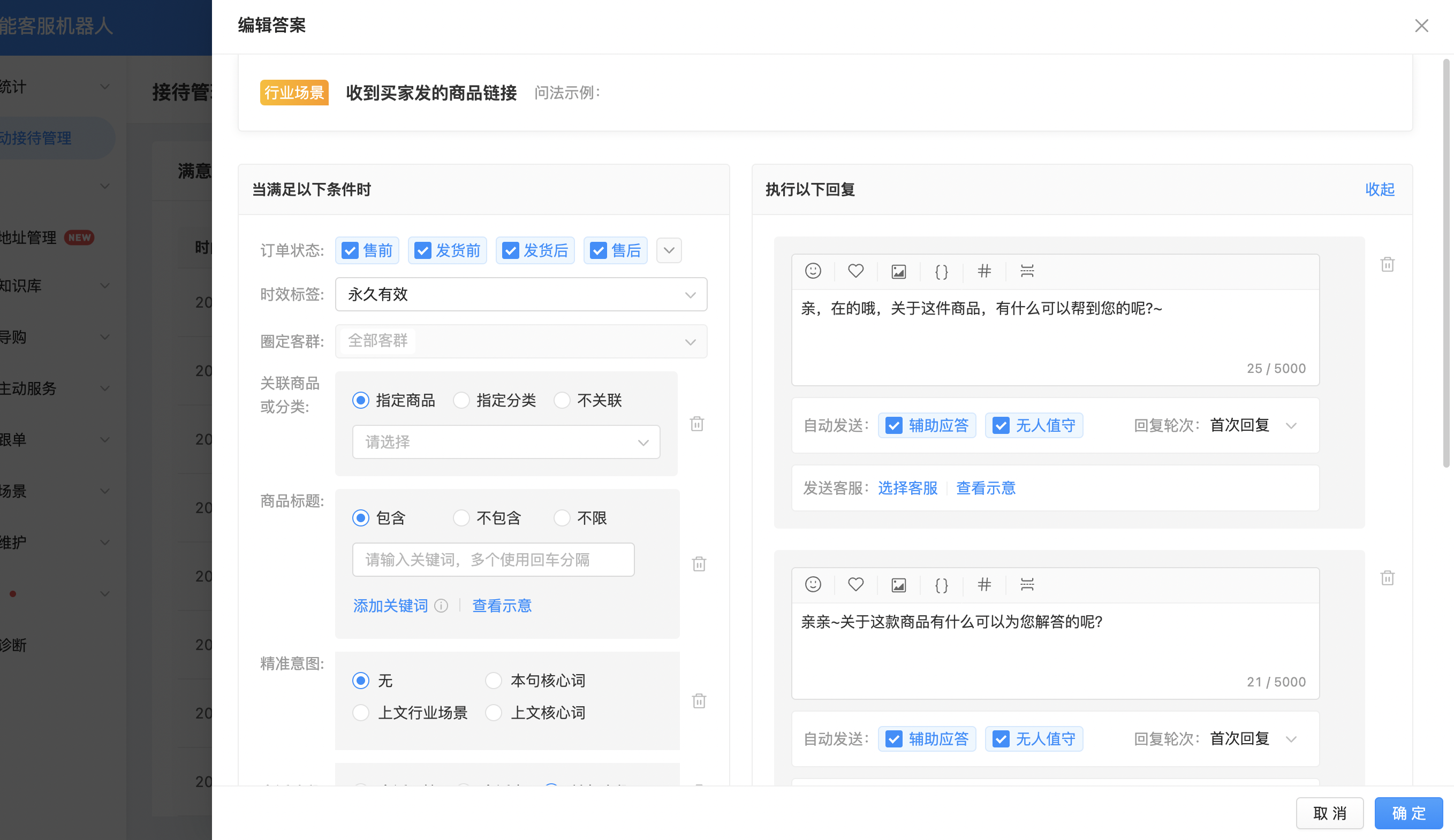This screenshot has height=840, width=1454.
Task: Click the 确定 button
Action: (x=1408, y=813)
